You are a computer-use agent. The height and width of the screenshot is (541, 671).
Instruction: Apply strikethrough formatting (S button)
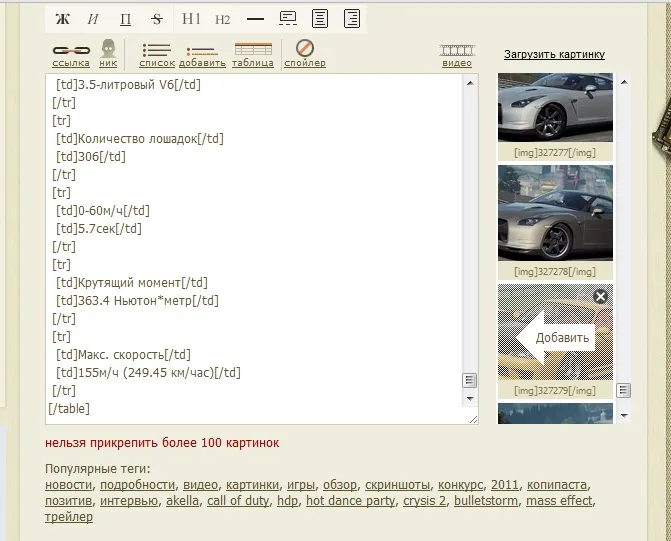tap(157, 19)
